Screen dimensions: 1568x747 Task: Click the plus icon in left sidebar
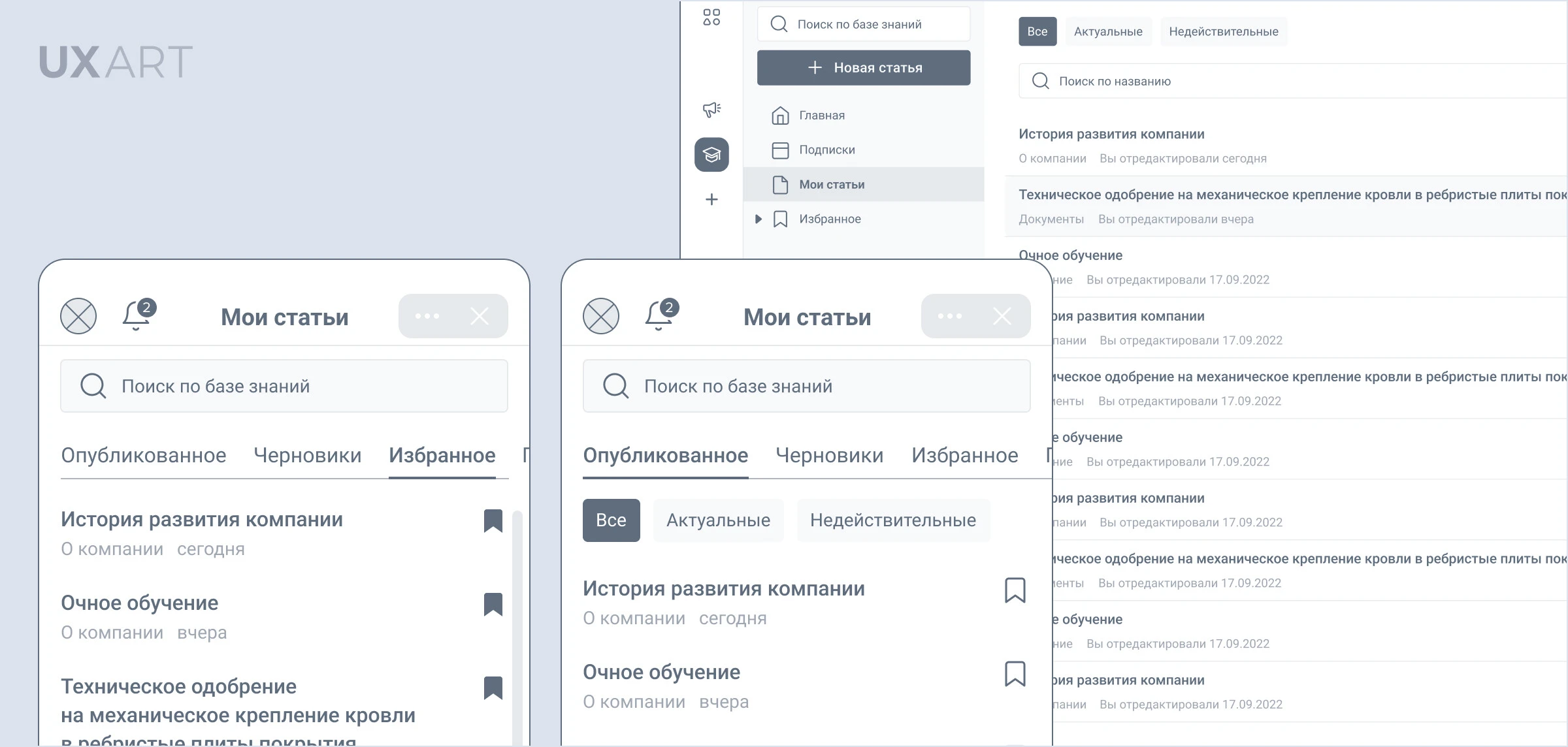(711, 199)
